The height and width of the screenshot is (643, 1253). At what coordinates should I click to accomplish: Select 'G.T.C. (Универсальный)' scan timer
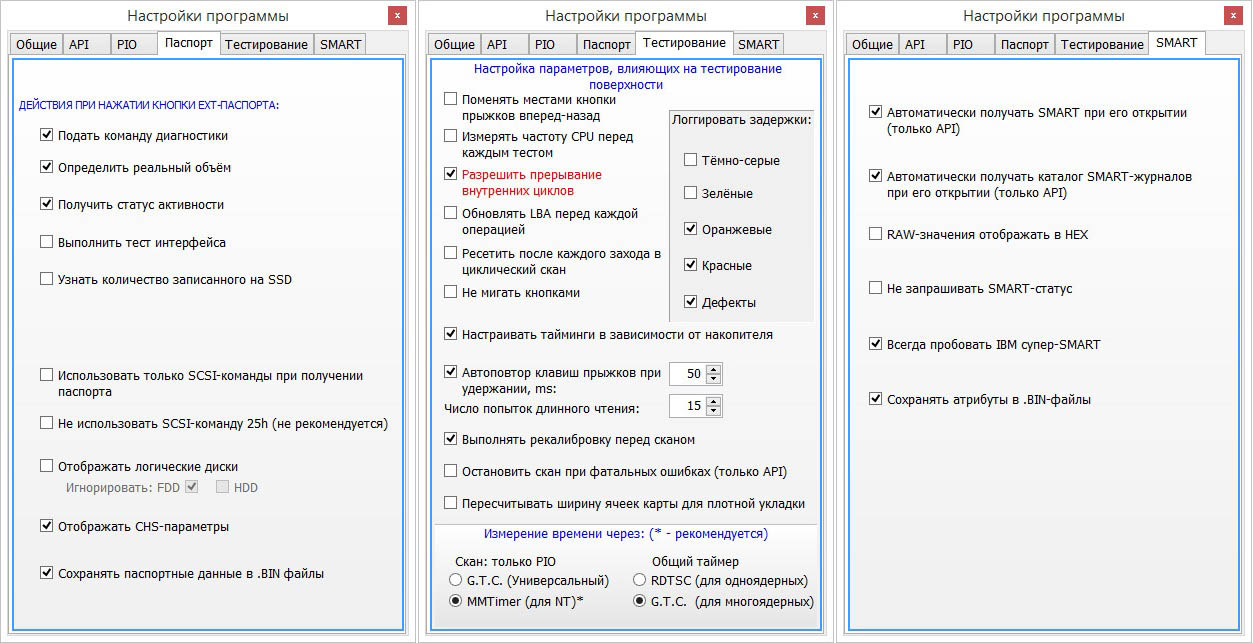tap(456, 580)
